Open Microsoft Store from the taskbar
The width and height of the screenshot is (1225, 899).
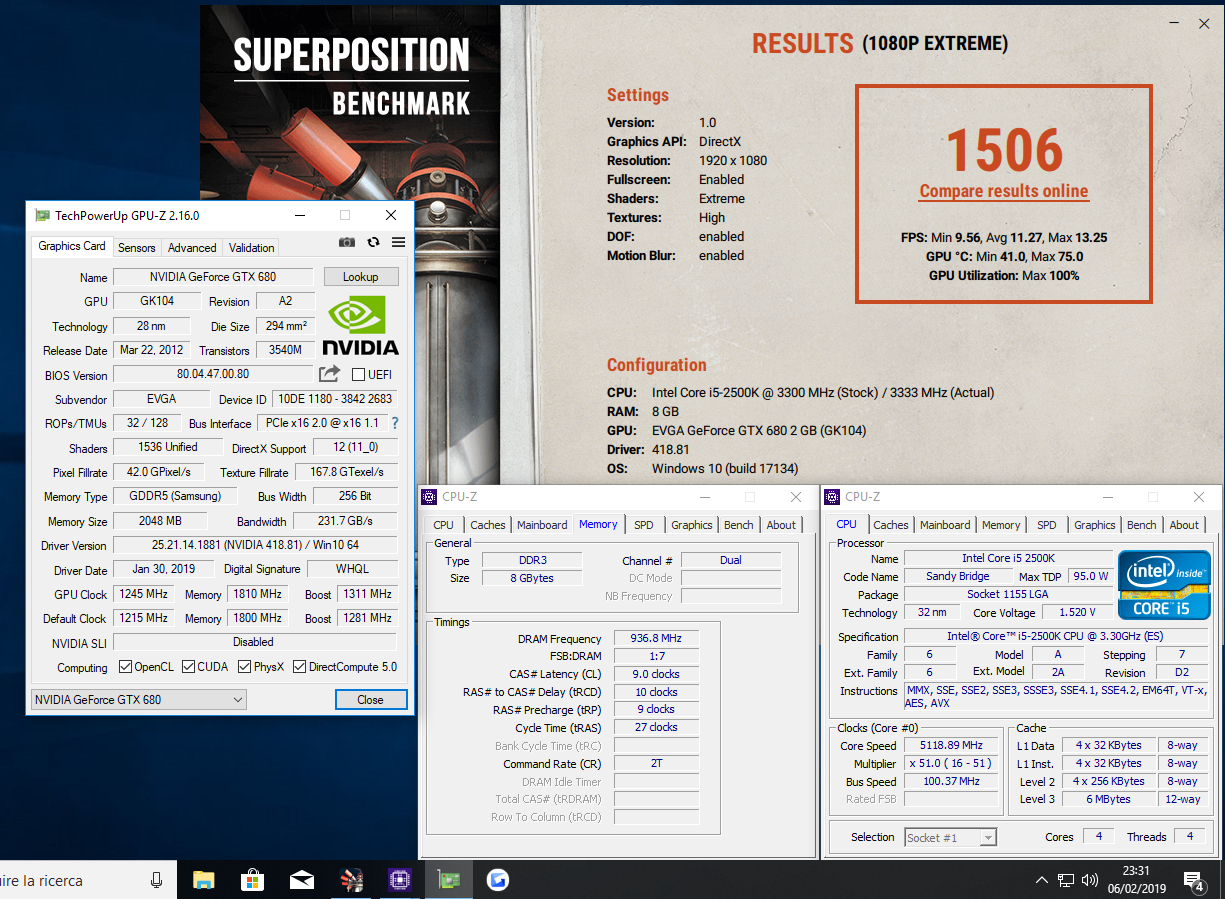pyautogui.click(x=253, y=880)
